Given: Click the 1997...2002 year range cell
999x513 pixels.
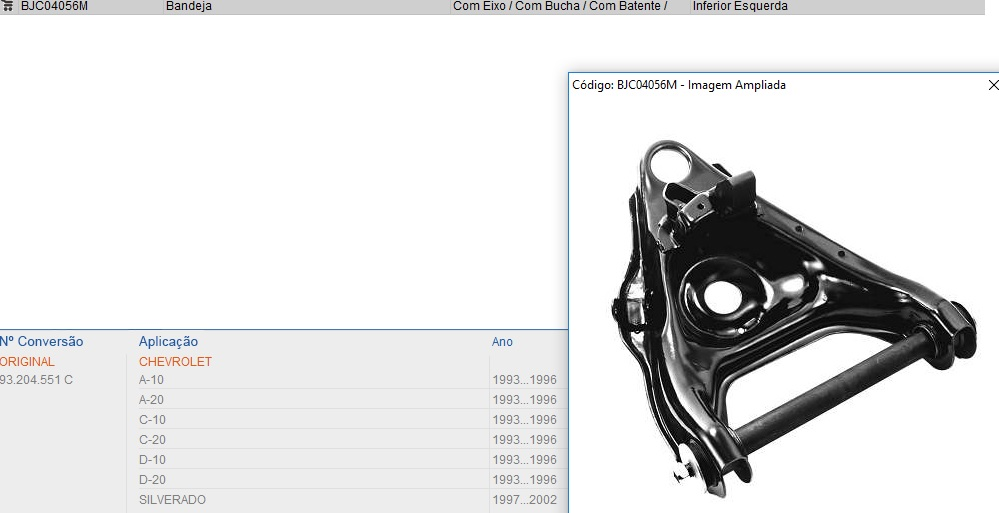Looking at the screenshot, I should coord(524,500).
